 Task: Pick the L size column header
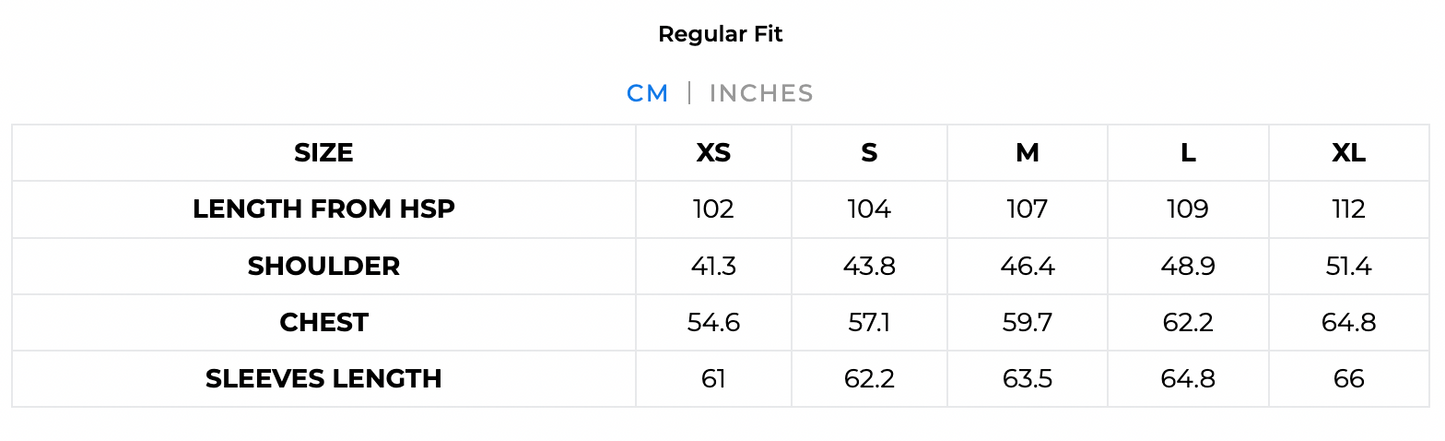[x=1187, y=153]
